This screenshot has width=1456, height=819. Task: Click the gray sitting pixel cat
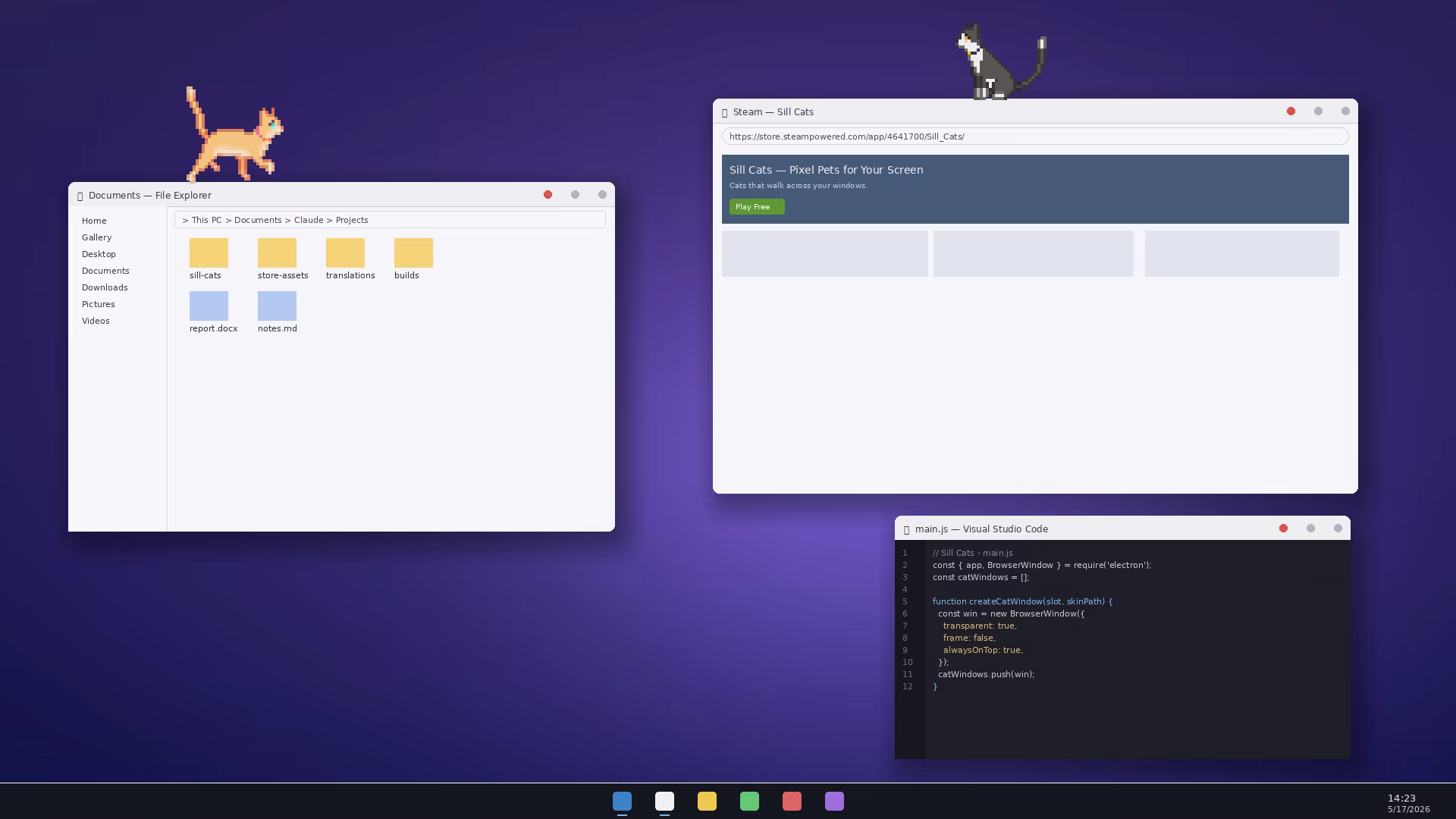click(1001, 61)
